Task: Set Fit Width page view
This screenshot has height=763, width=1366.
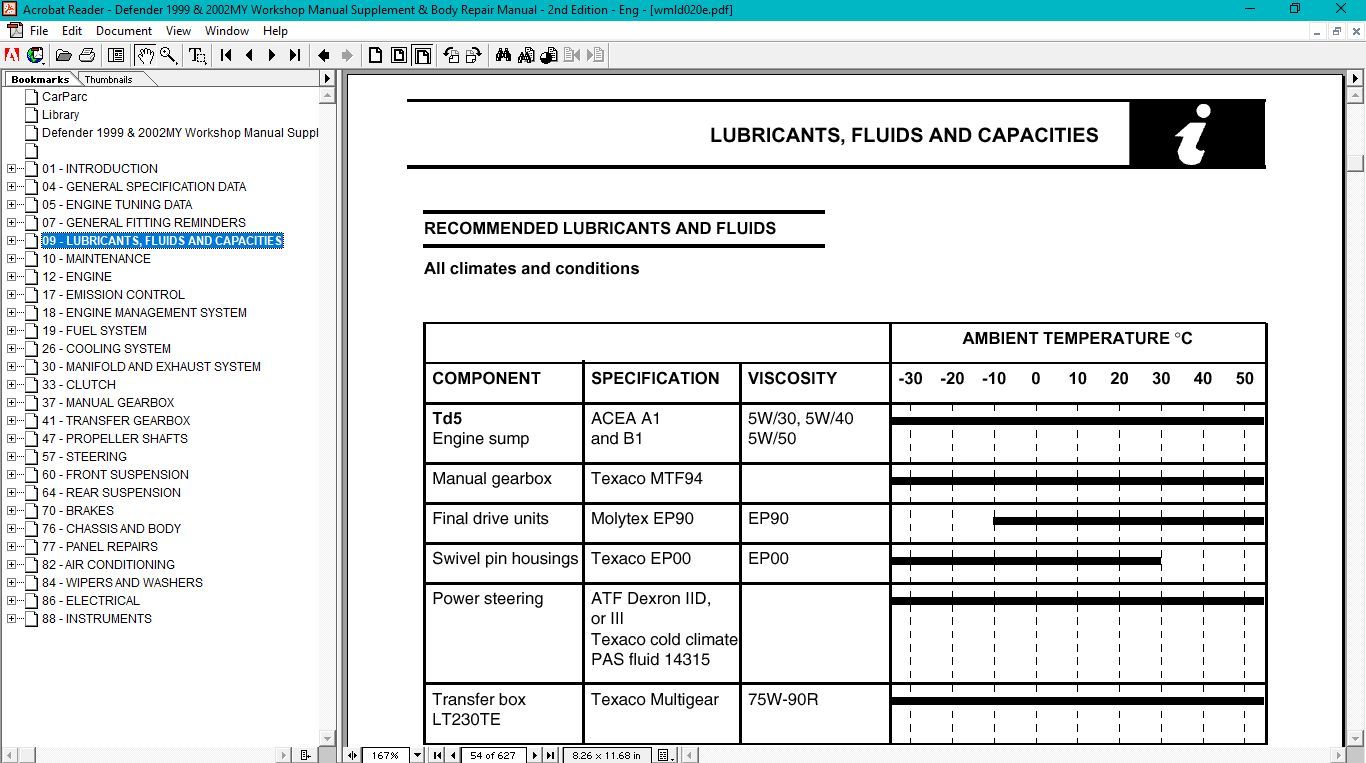Action: 423,55
